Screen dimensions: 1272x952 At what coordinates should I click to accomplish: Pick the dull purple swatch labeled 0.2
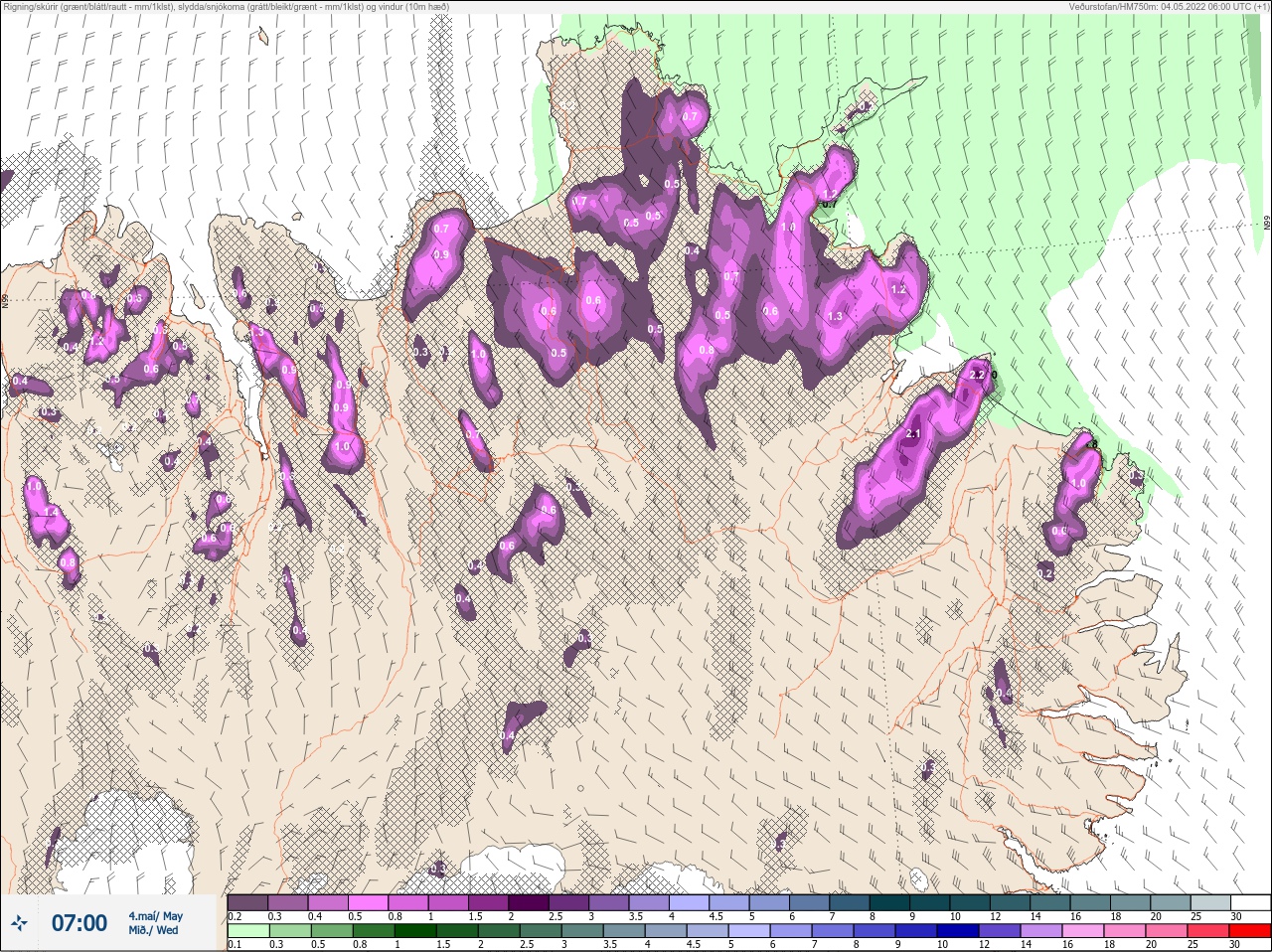(247, 902)
